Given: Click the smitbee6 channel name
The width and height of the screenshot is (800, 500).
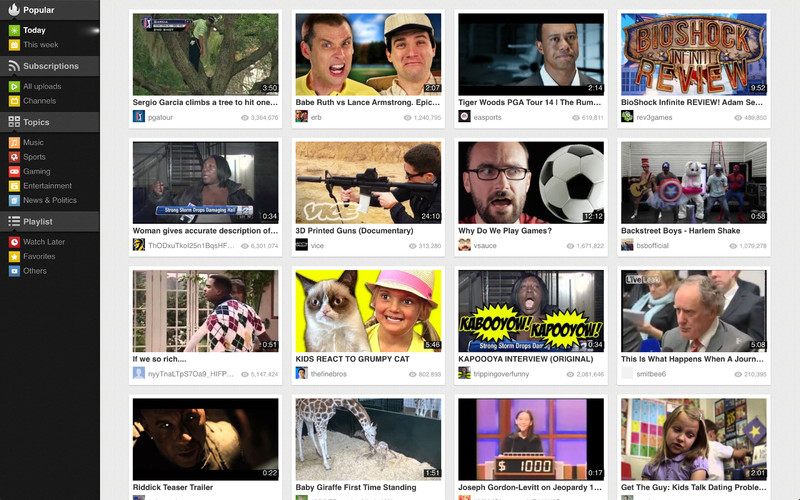Looking at the screenshot, I should tap(651, 374).
